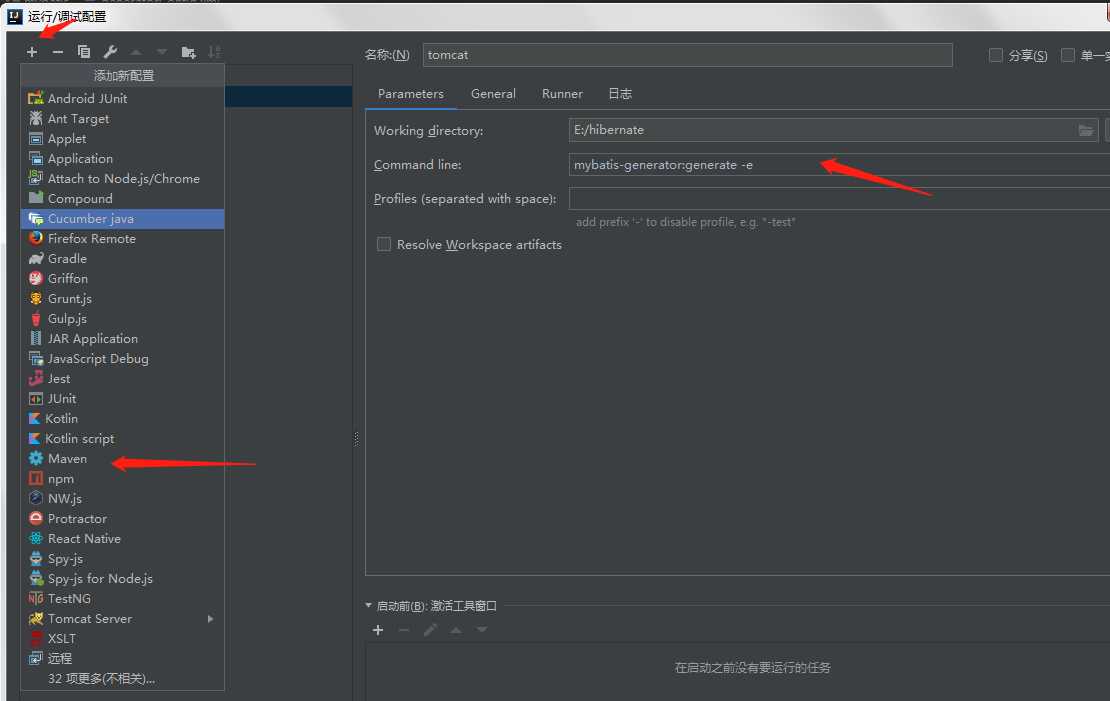The image size is (1110, 701).
Task: Click the copy configuration icon
Action: (x=84, y=52)
